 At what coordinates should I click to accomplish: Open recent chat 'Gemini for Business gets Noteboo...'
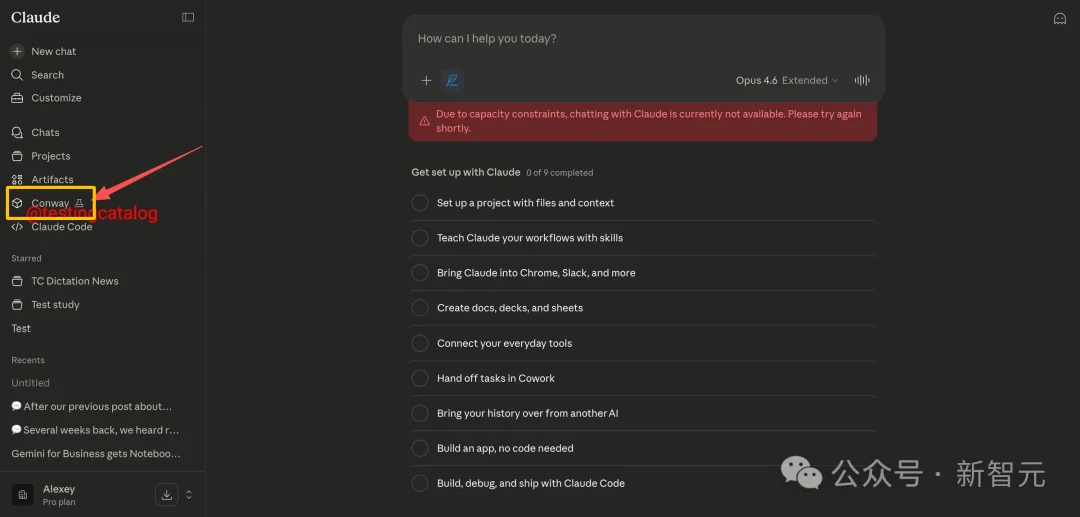(x=95, y=453)
